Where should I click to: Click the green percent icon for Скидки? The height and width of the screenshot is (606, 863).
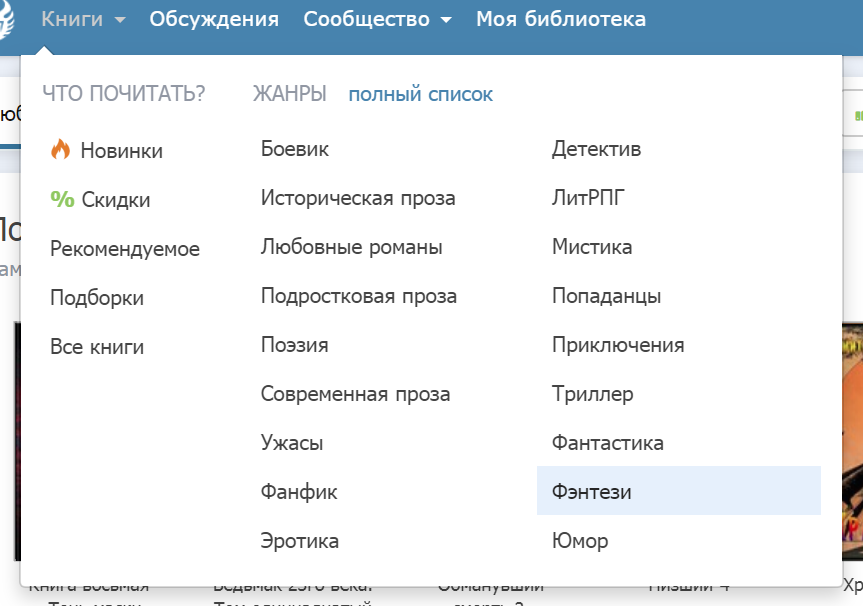point(62,200)
